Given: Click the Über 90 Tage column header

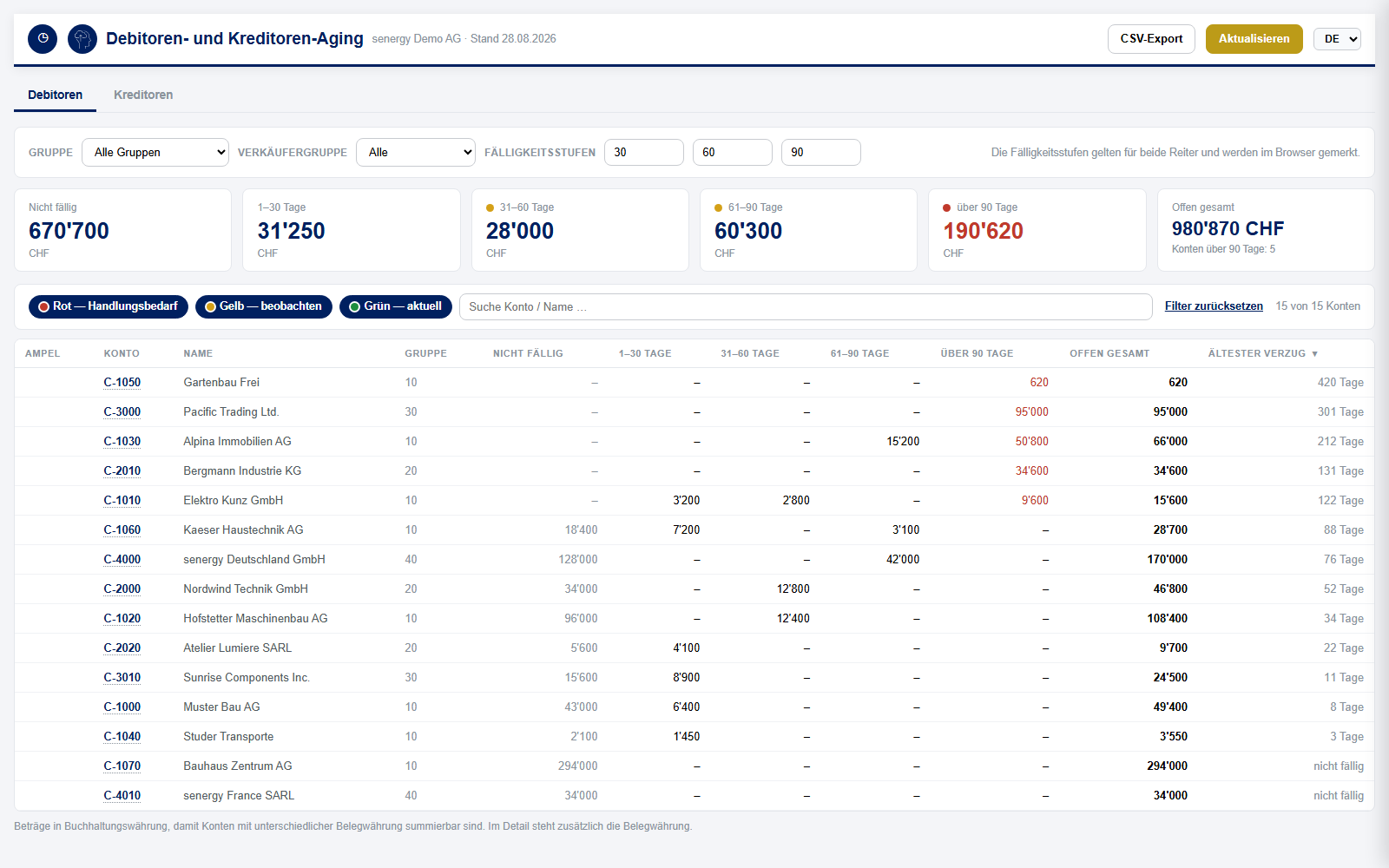Looking at the screenshot, I should pyautogui.click(x=977, y=353).
